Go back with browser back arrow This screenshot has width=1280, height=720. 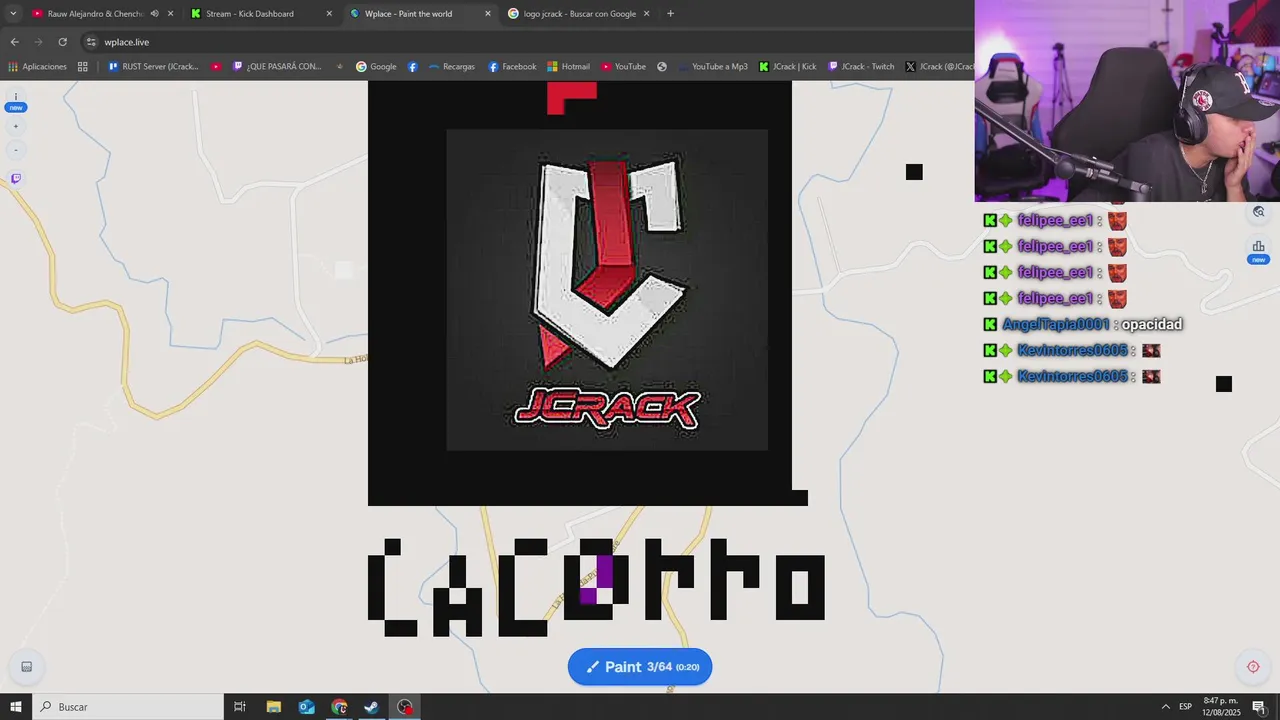click(14, 42)
